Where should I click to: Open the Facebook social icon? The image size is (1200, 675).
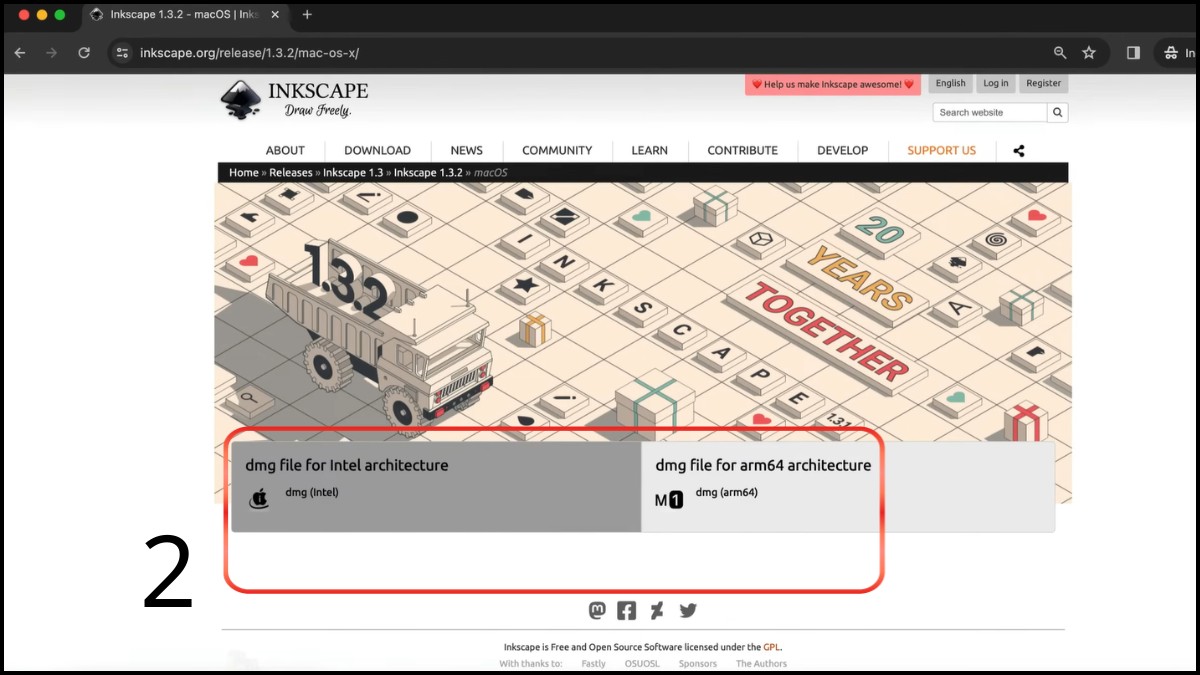coord(627,610)
